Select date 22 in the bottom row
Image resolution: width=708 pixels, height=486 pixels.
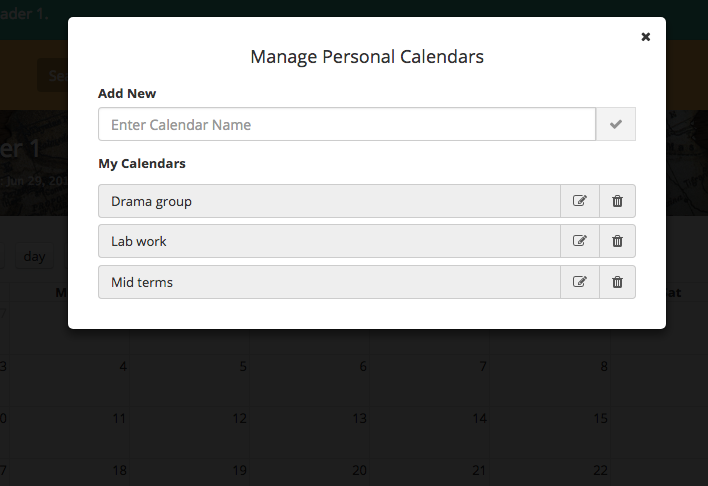pyautogui.click(x=600, y=470)
